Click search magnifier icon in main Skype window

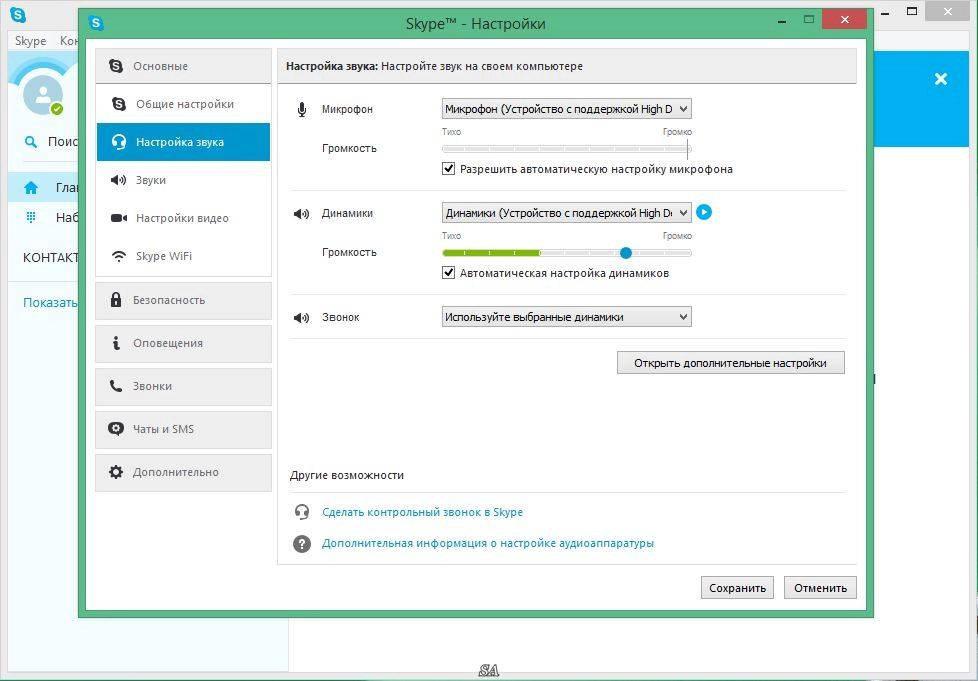(x=30, y=142)
